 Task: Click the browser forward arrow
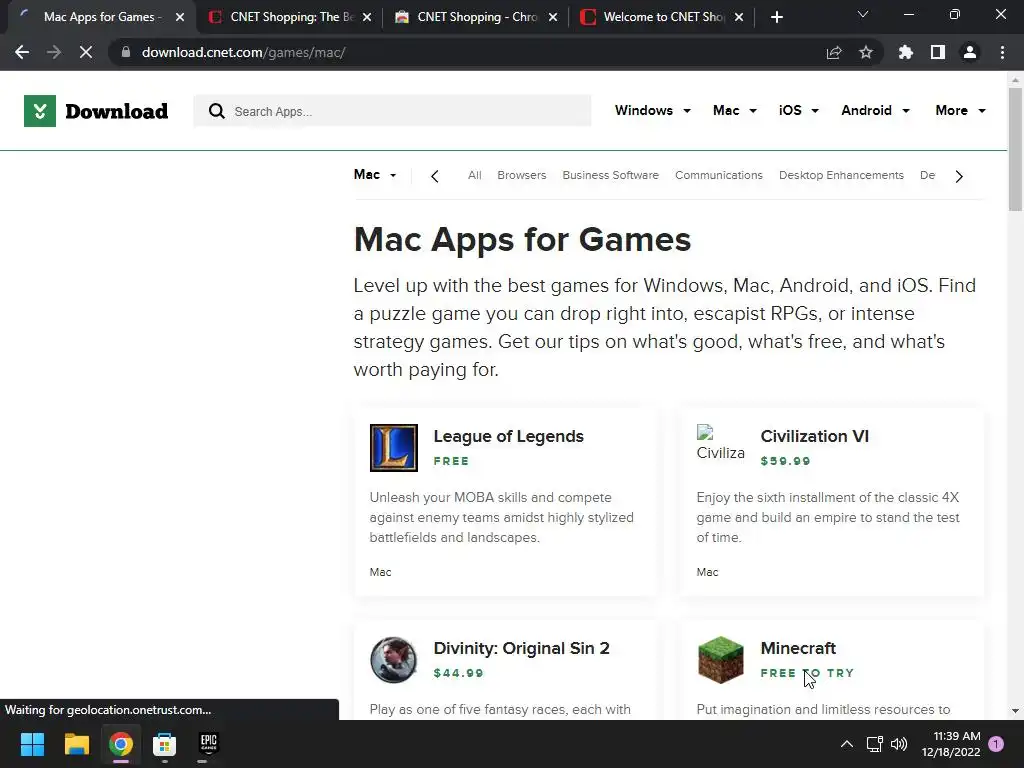point(54,52)
